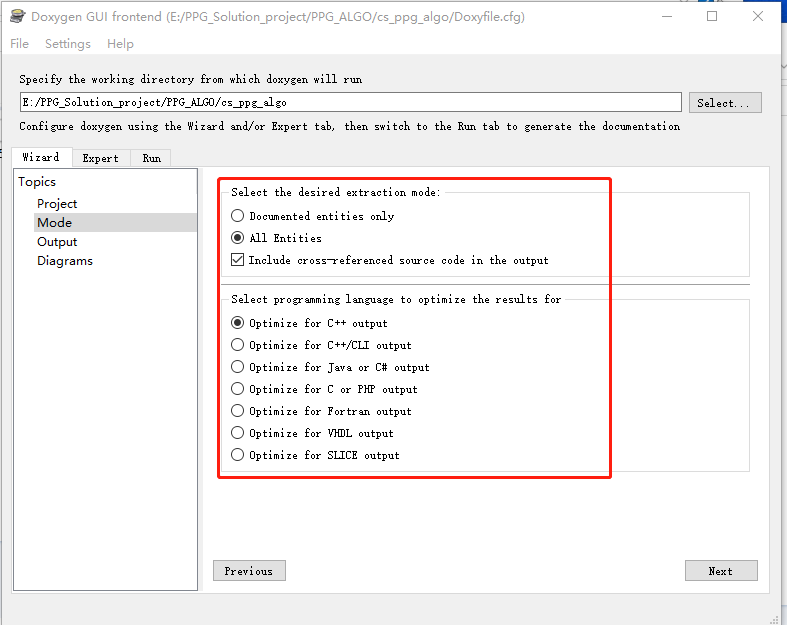787x625 pixels.
Task: Select Optimize for VHDL output
Action: pyautogui.click(x=312, y=433)
